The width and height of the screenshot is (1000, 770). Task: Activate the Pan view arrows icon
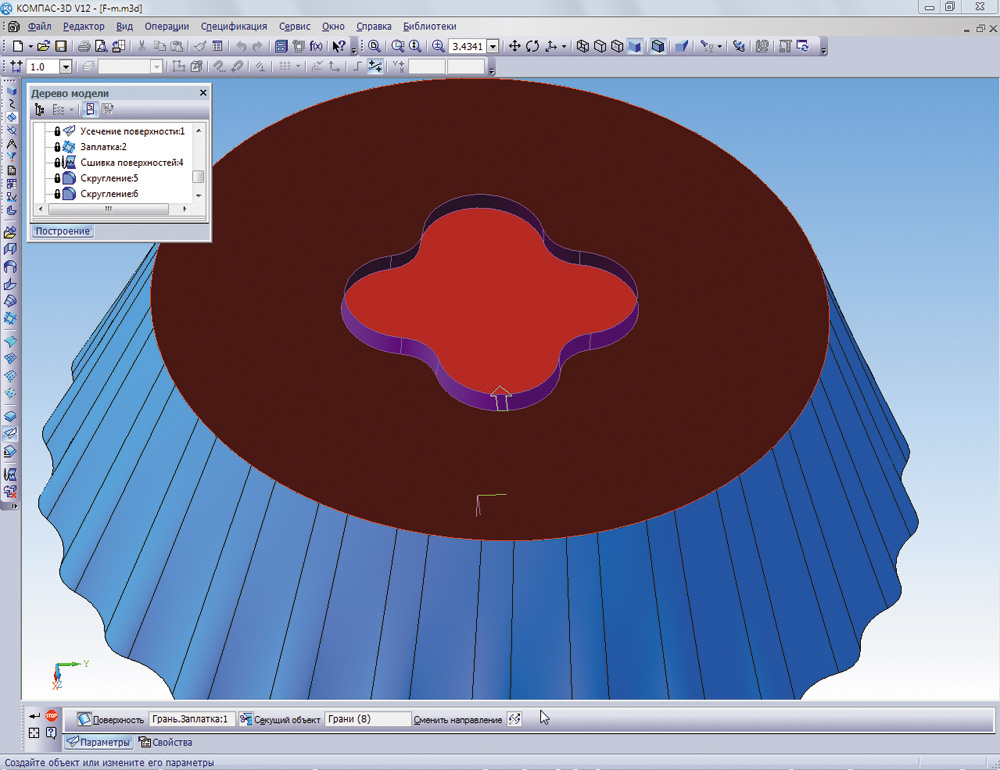[515, 47]
